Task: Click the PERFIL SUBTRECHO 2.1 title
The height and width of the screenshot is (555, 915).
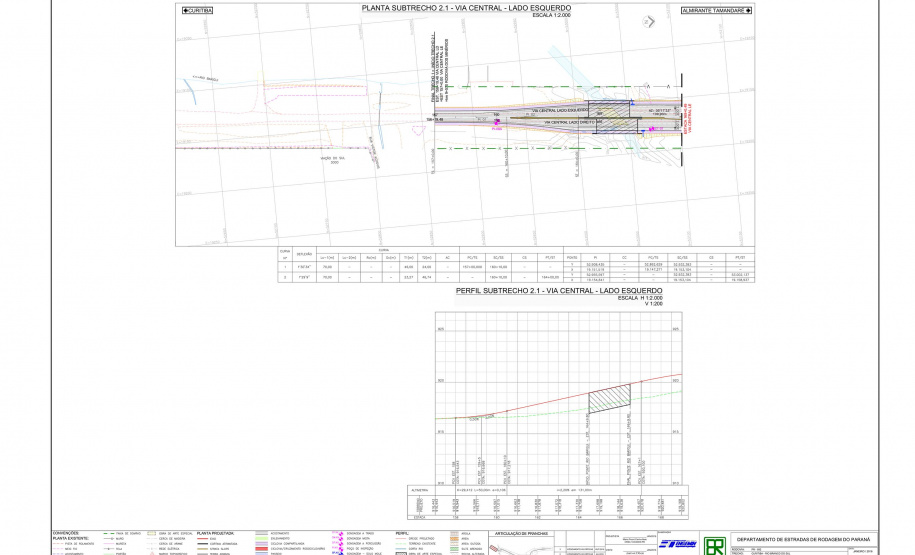Action: point(530,291)
